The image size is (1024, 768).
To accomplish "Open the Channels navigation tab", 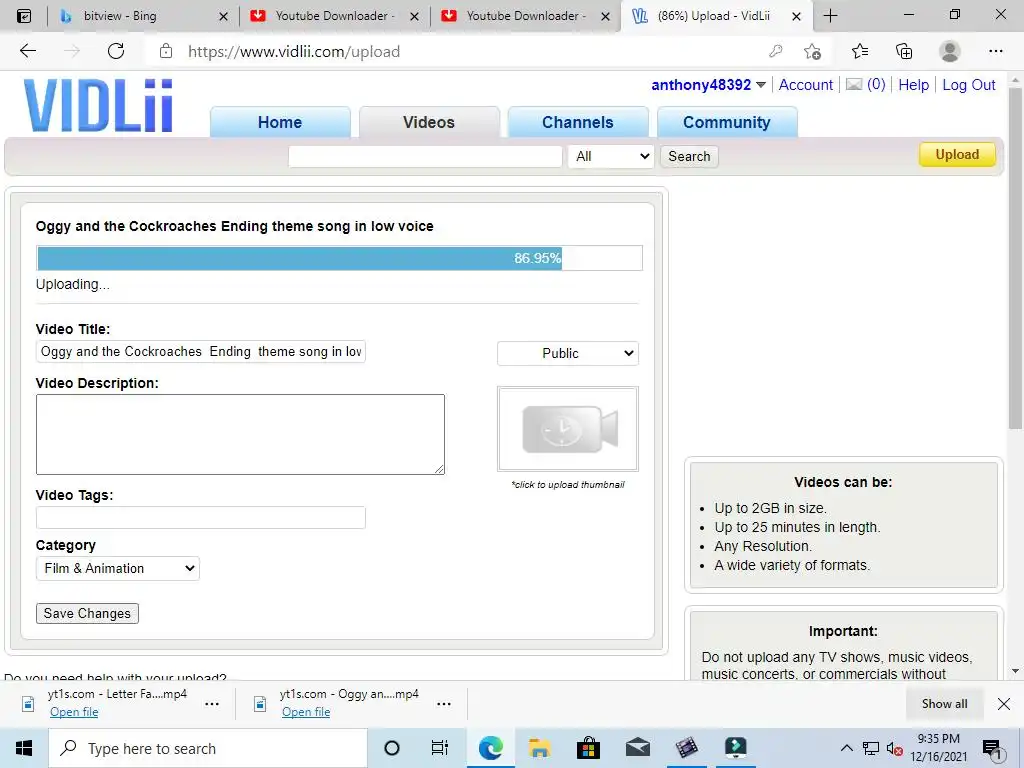I will 578,122.
